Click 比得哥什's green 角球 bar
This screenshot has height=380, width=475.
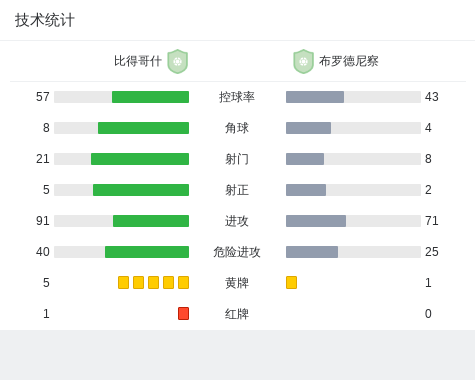point(143,128)
